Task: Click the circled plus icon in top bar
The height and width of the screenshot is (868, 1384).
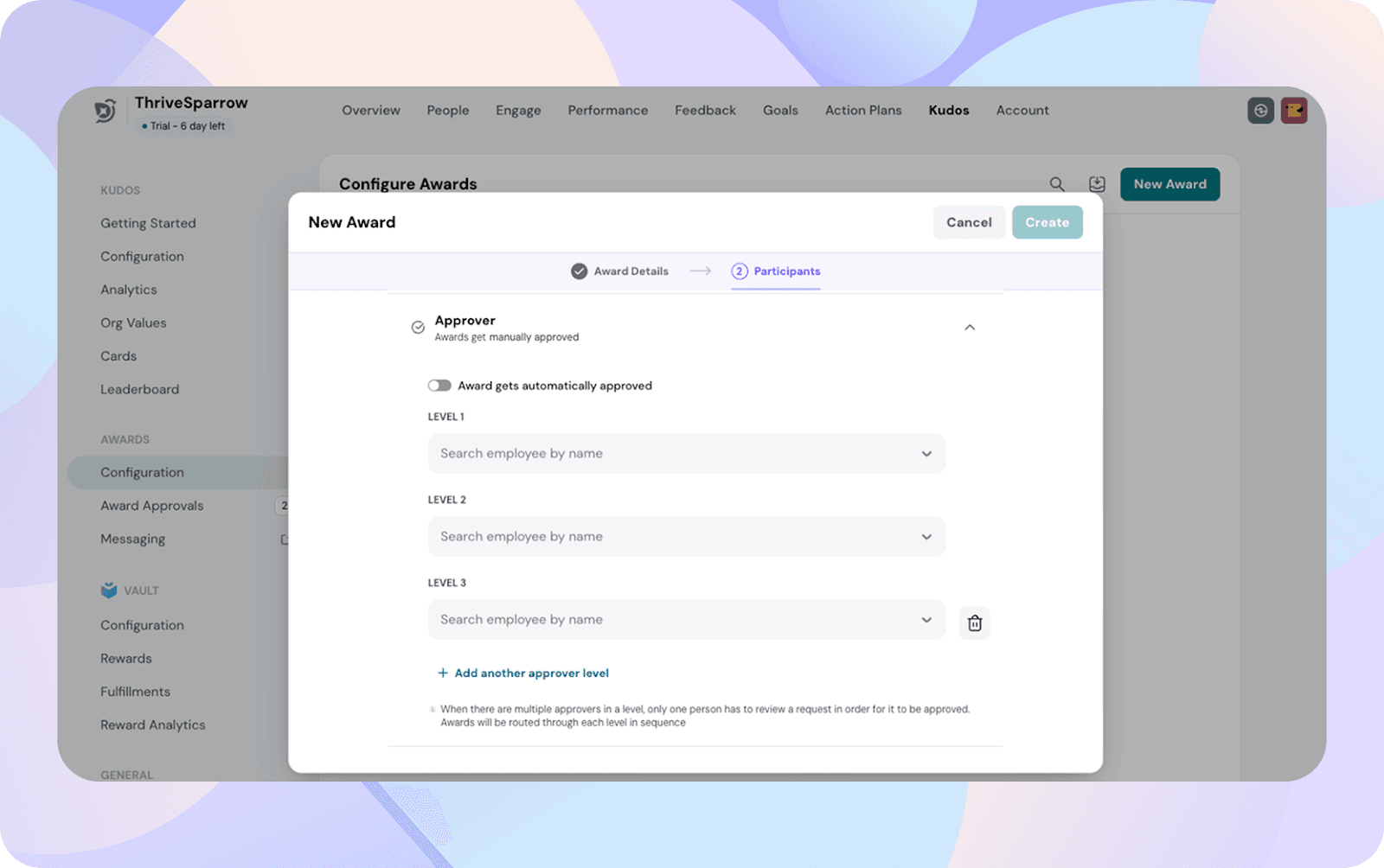Action: [x=1261, y=111]
